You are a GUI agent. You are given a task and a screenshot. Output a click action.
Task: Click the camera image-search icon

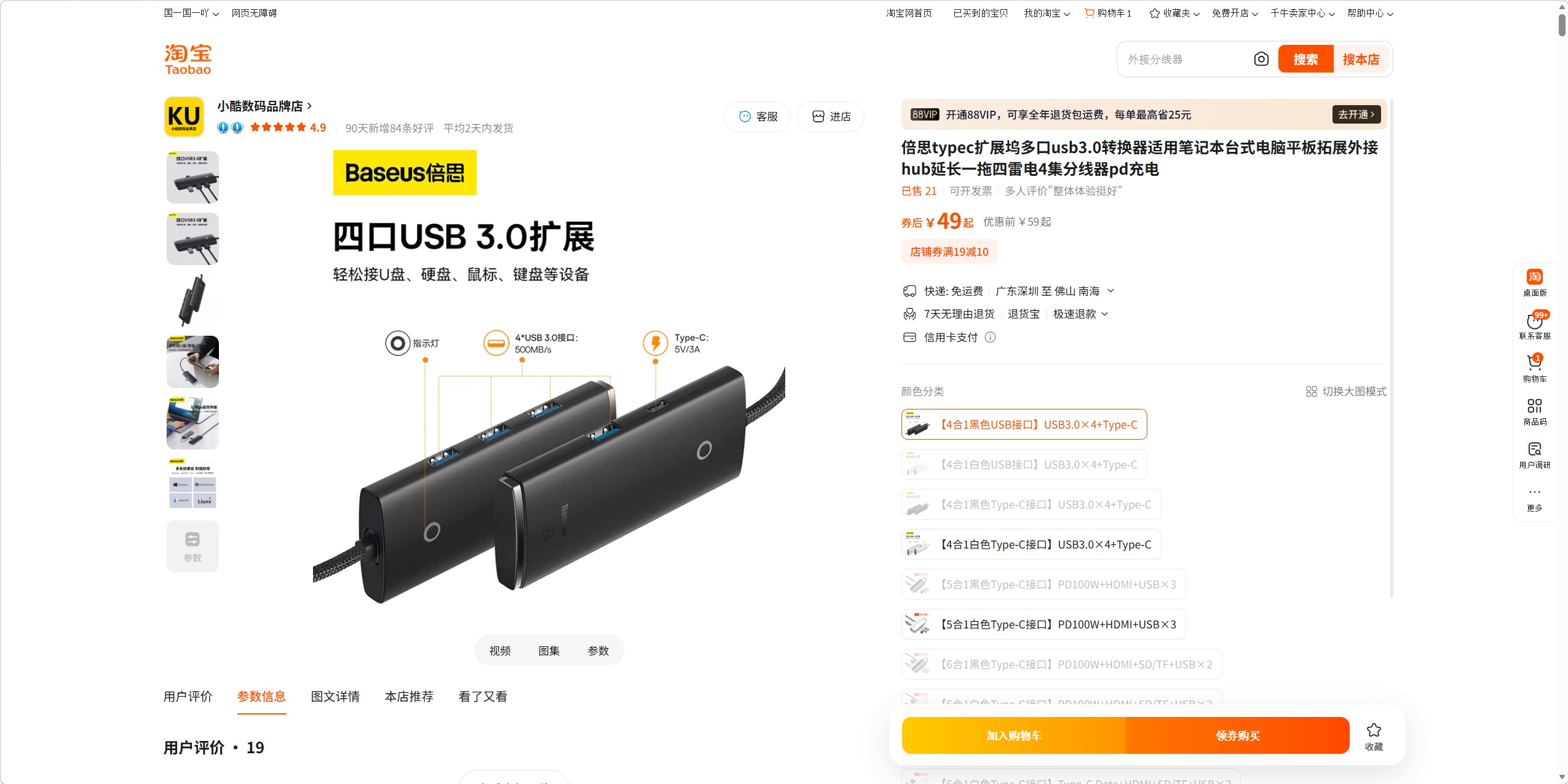1261,59
